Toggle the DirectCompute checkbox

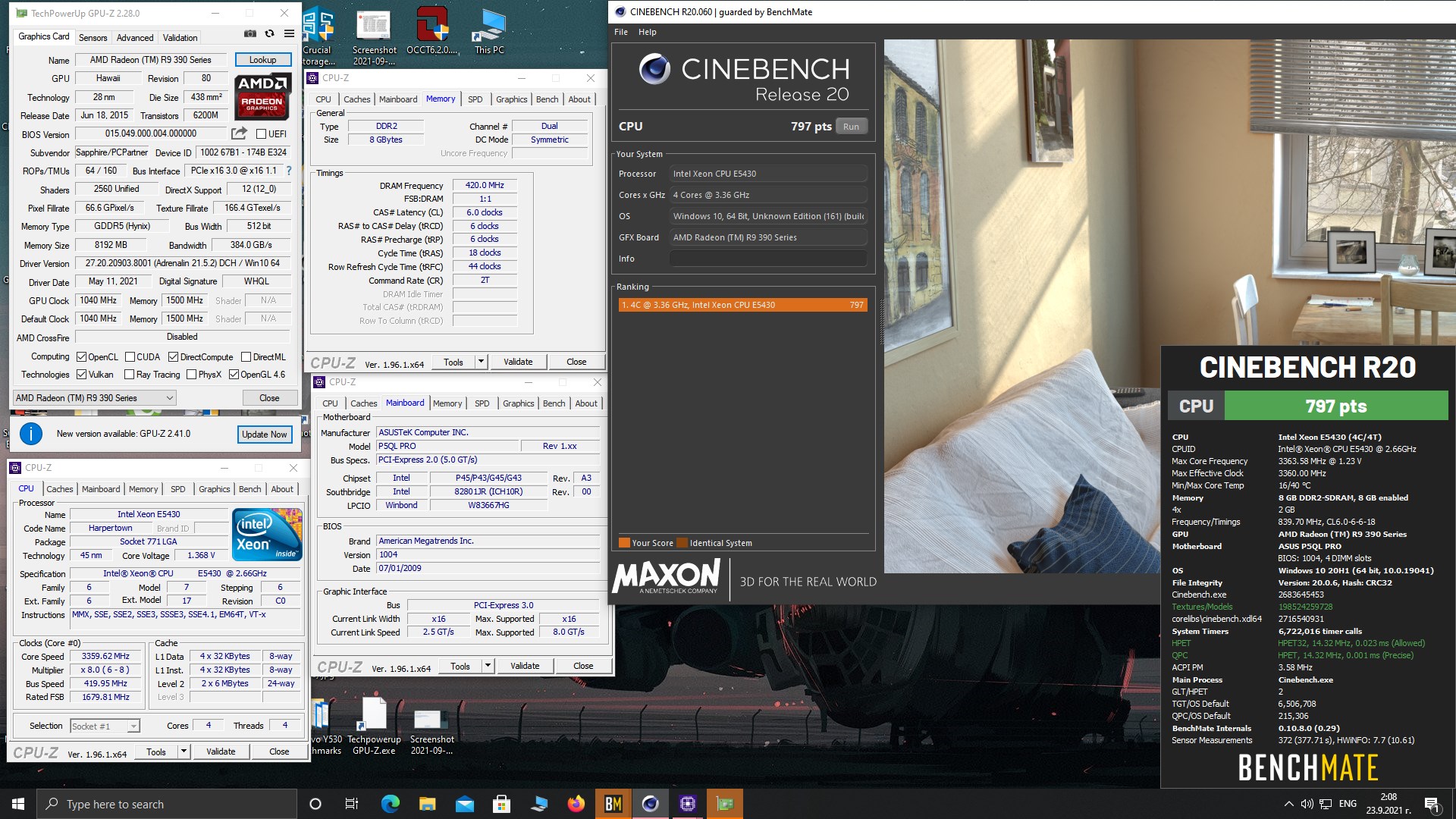(x=173, y=357)
